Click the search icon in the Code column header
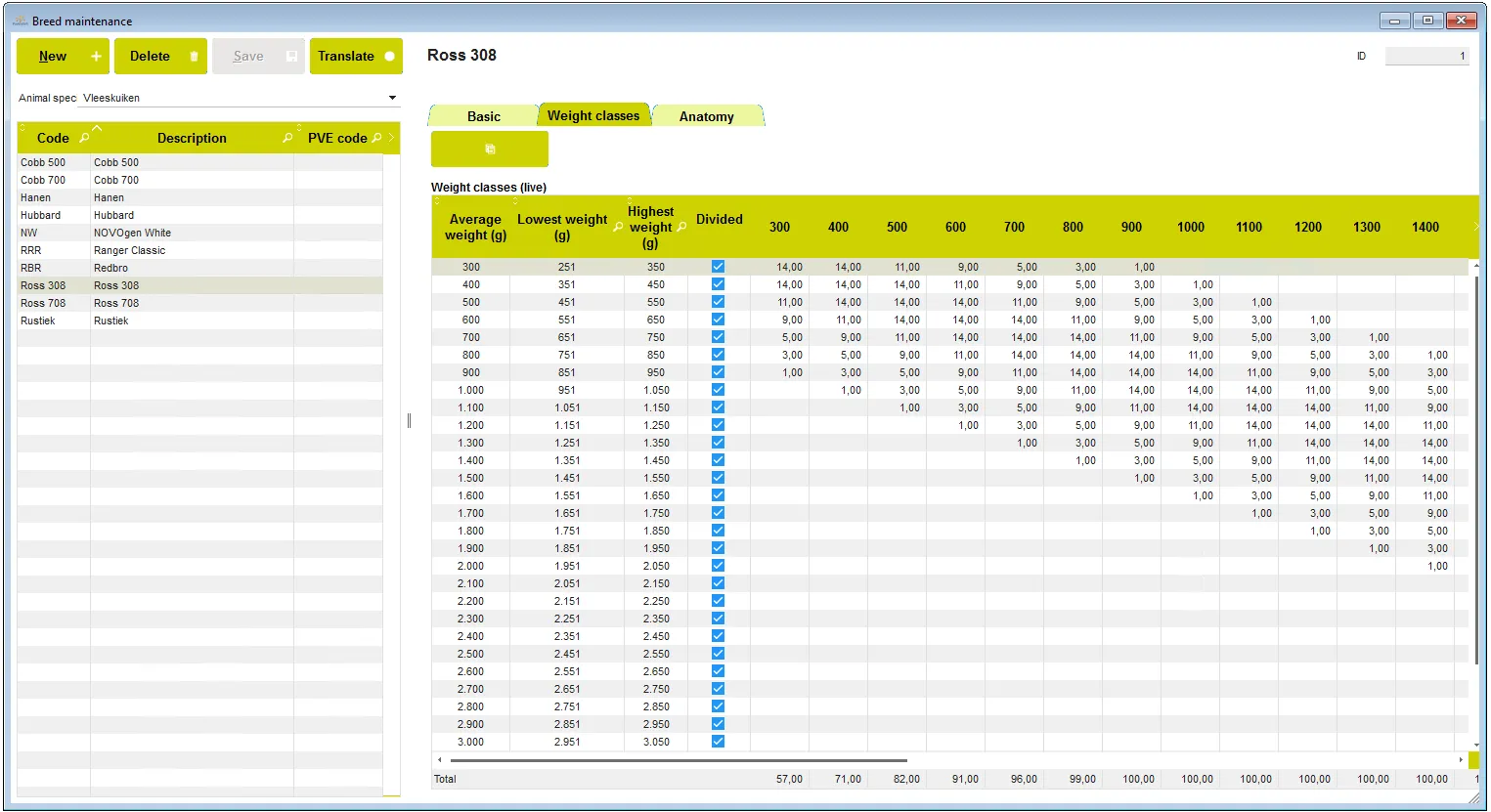The height and width of the screenshot is (812, 1491). point(84,138)
